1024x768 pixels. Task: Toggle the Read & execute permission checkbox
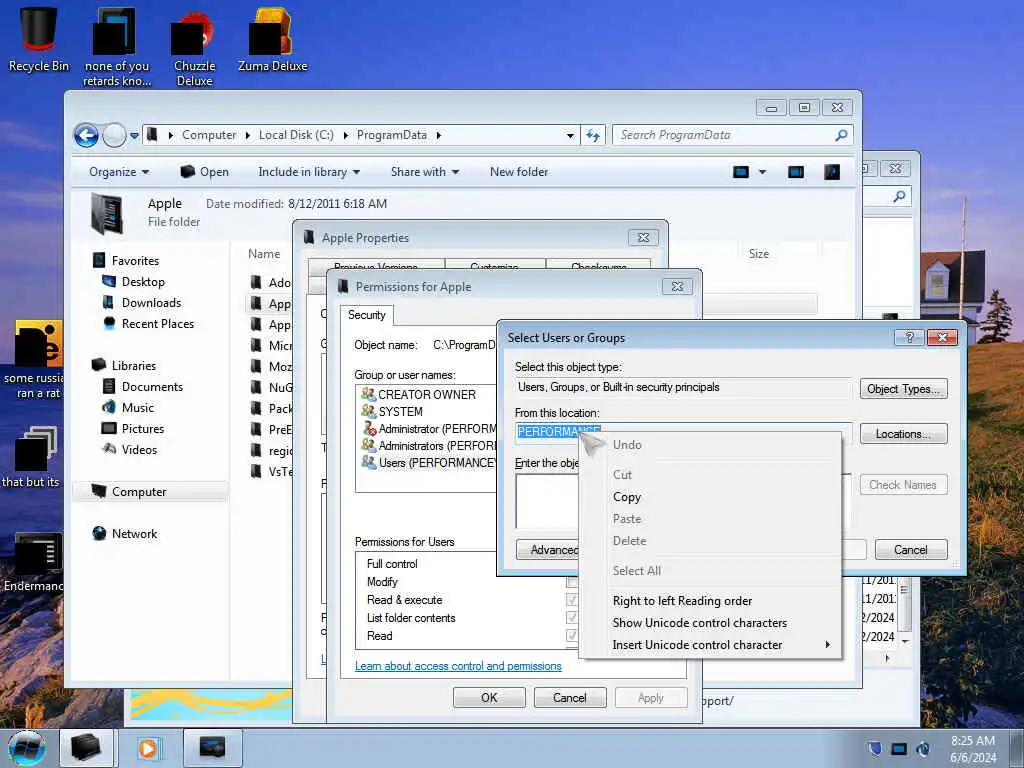(x=572, y=600)
